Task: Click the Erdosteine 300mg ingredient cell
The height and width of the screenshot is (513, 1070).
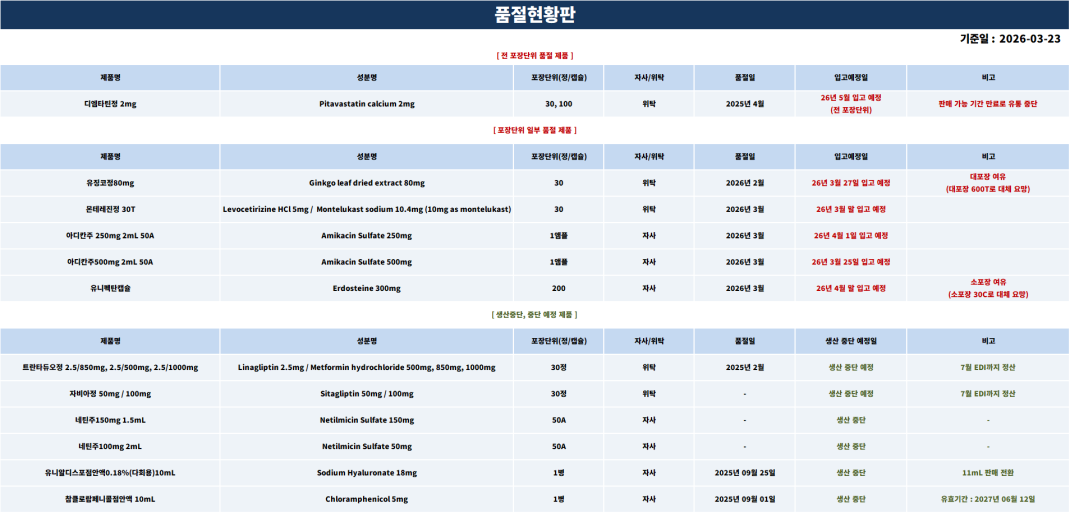Action: pos(367,288)
